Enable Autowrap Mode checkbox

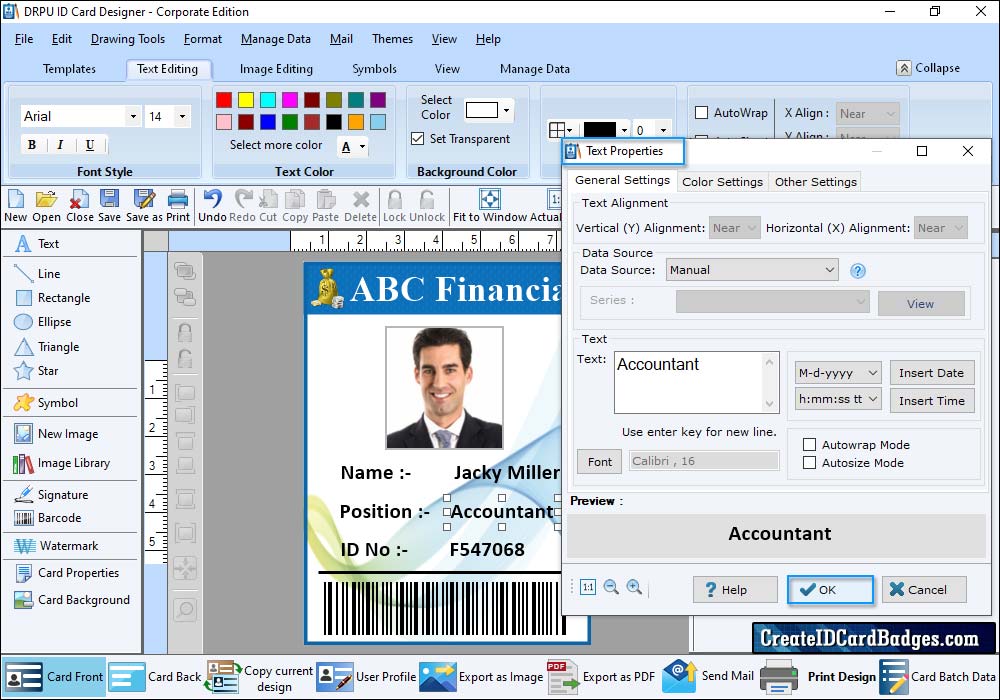[809, 445]
